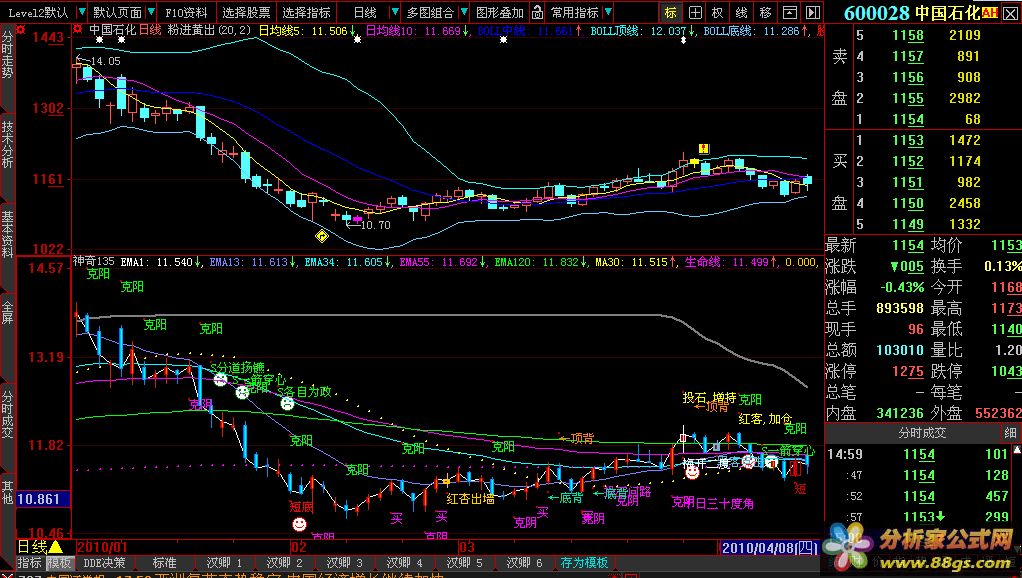Click the F10资料 button
1022x578 pixels.
(185, 13)
